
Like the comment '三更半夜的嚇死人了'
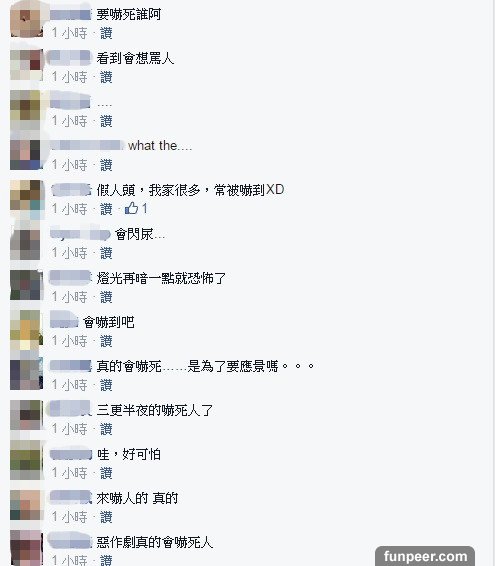coord(106,429)
